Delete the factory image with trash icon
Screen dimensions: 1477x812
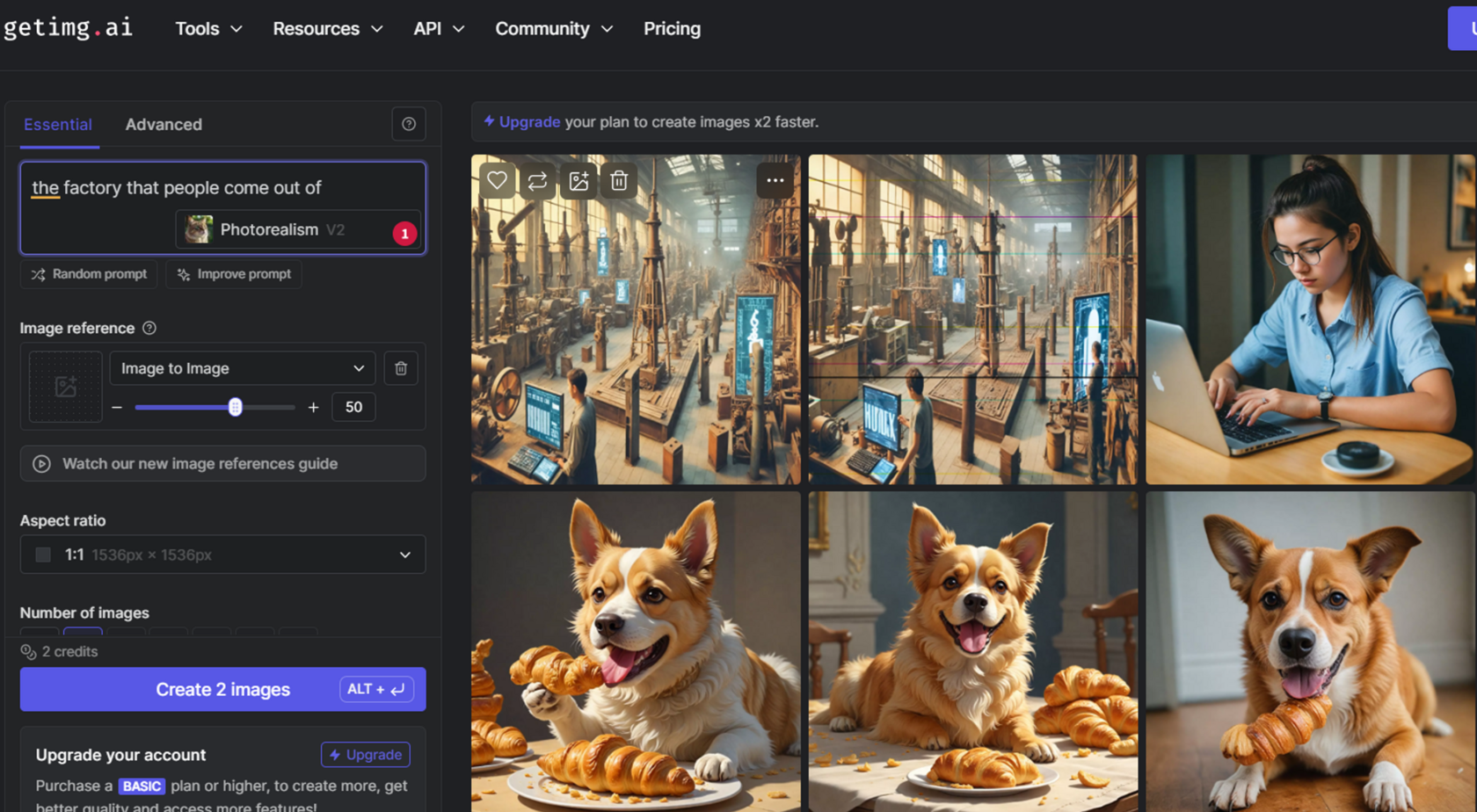619,181
